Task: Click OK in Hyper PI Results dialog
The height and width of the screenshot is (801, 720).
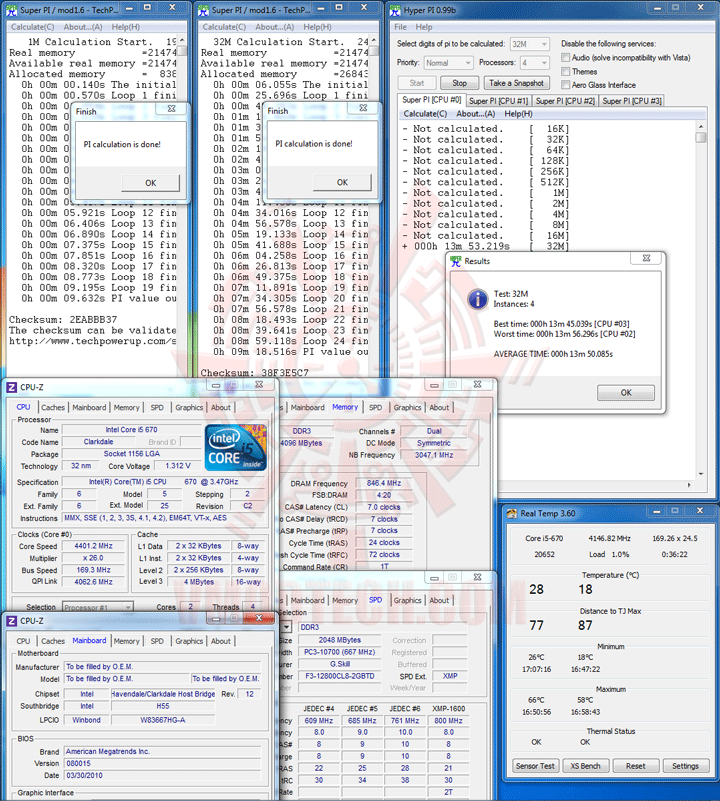Action: point(626,393)
